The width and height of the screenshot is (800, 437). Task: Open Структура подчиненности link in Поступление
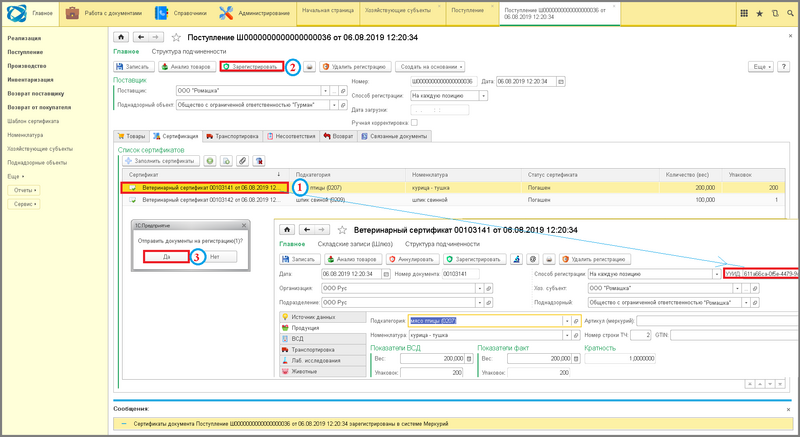click(189, 52)
